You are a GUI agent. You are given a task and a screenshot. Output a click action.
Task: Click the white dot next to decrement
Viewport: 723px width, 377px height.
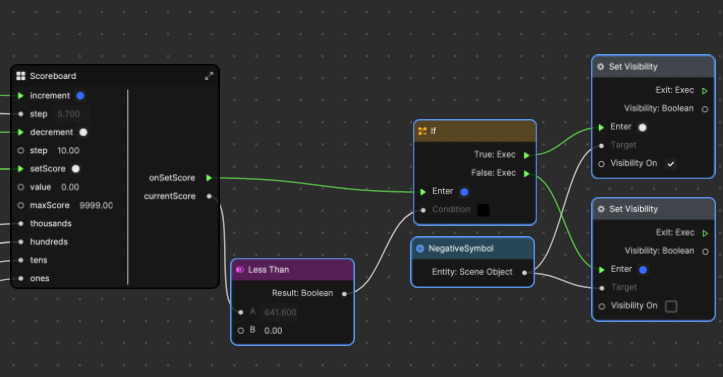[83, 132]
